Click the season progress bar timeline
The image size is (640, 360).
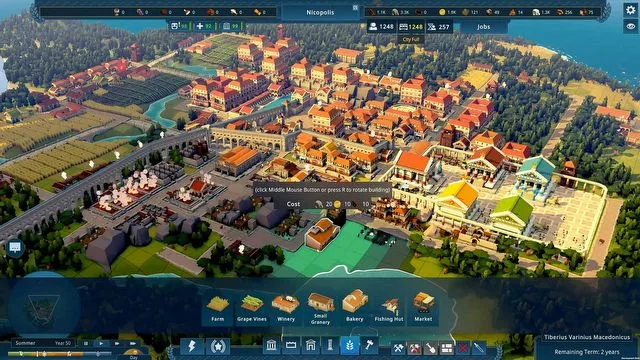[59, 354]
